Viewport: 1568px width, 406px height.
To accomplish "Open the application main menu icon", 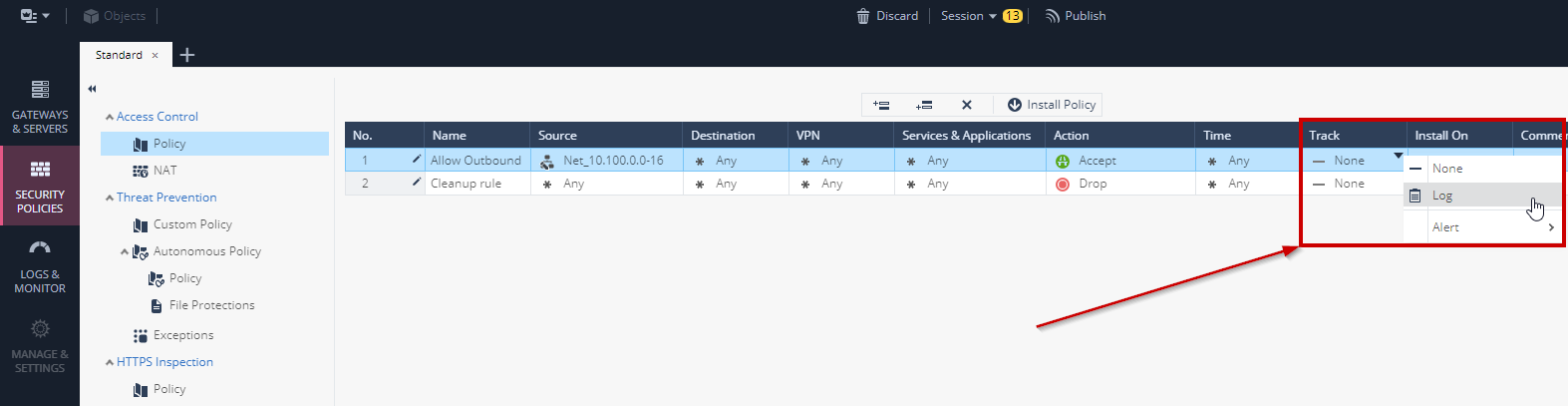I will pyautogui.click(x=35, y=16).
